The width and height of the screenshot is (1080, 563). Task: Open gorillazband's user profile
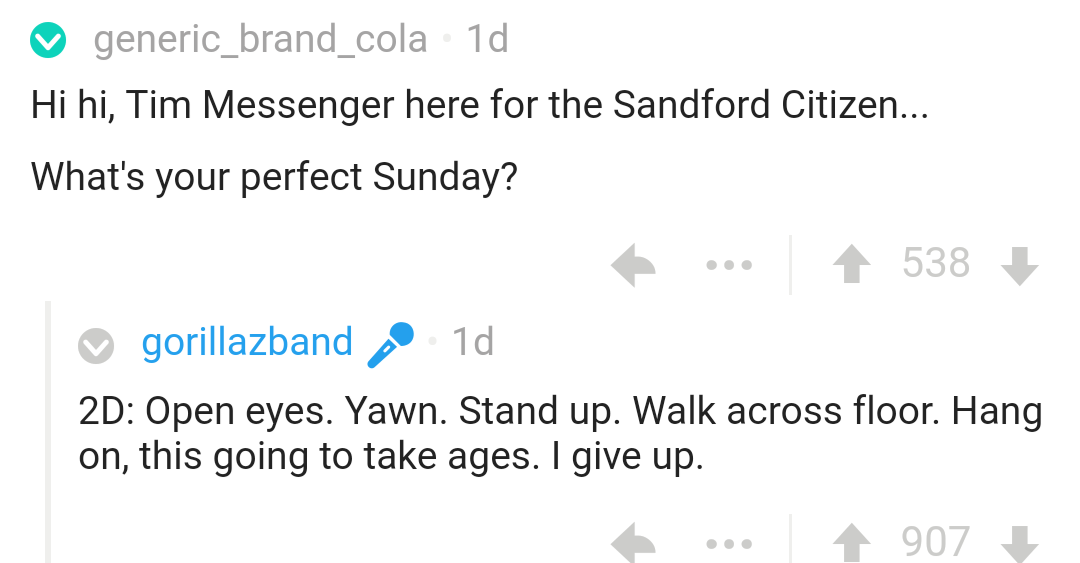(x=247, y=342)
